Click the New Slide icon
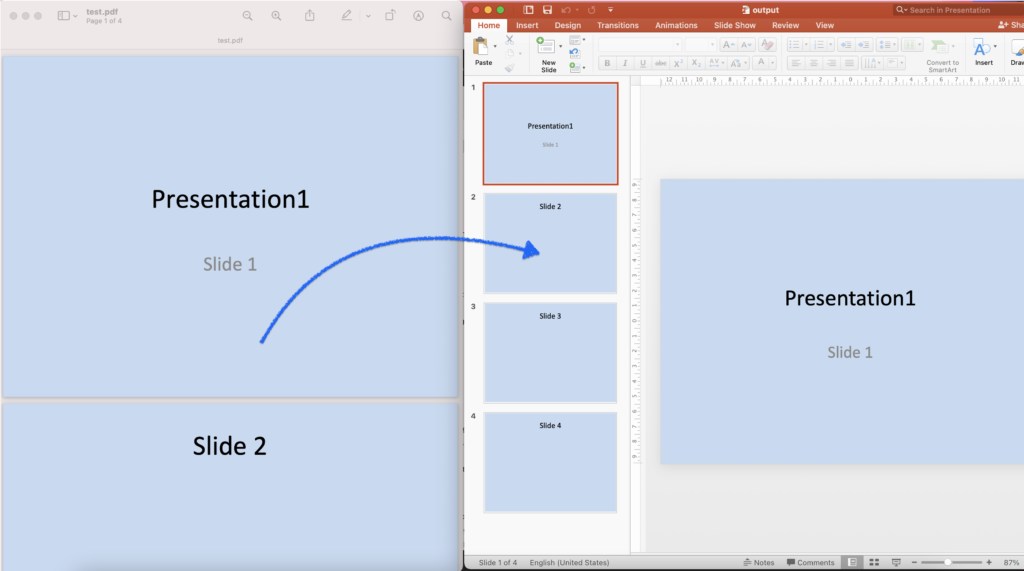Screen dimensions: 1024x571 547,47
